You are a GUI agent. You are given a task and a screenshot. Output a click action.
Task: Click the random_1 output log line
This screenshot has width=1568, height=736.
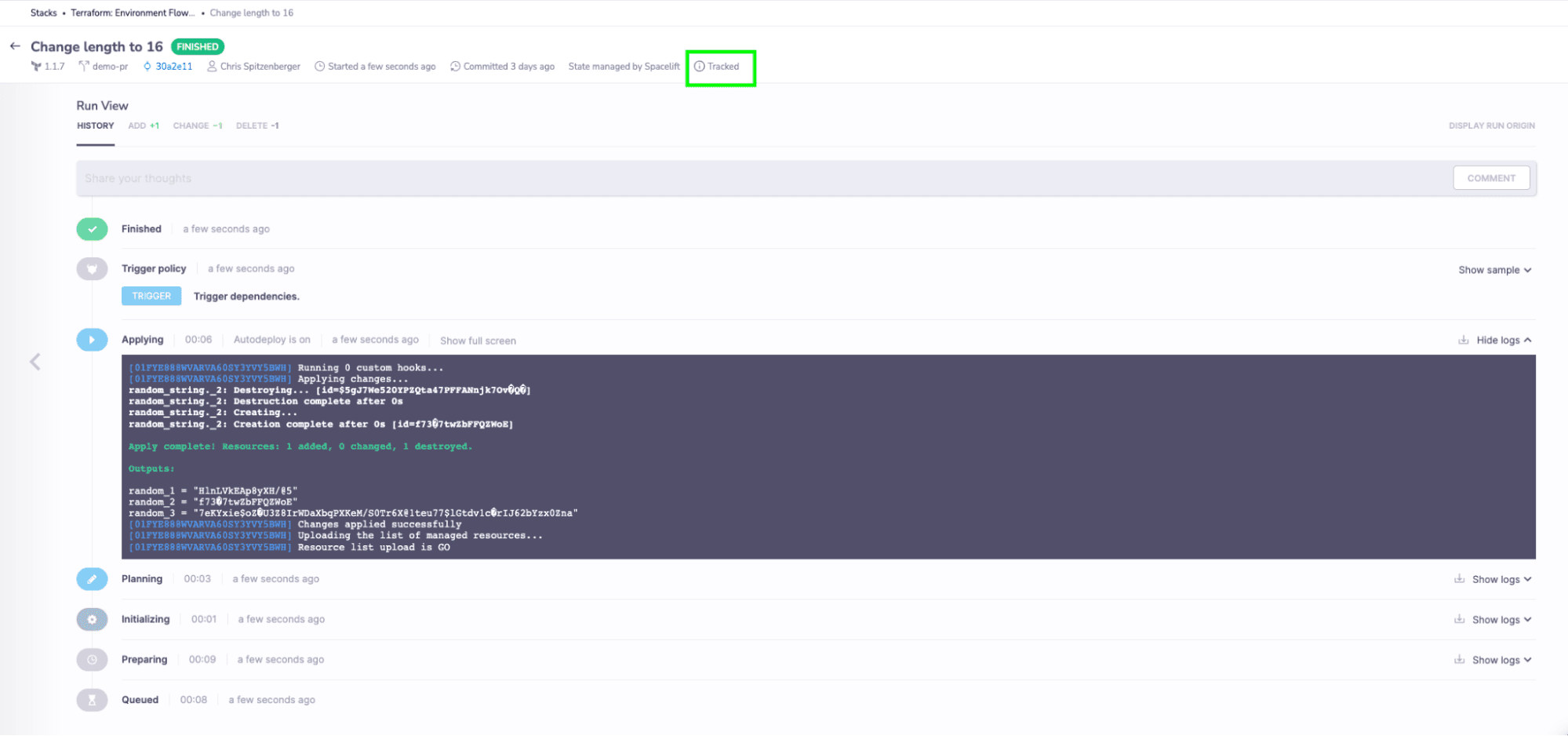[213, 491]
